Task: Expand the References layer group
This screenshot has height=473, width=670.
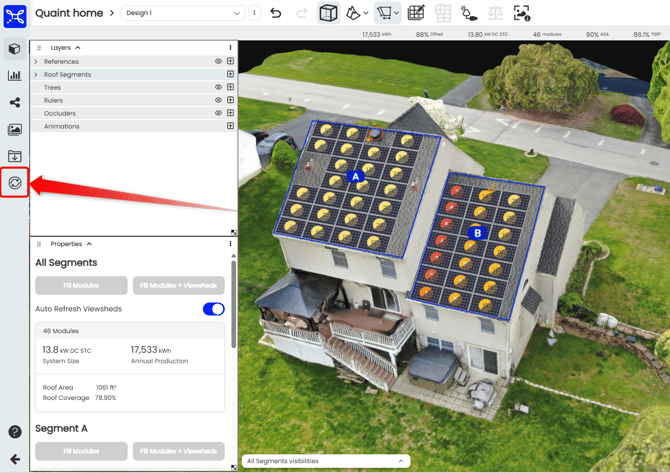Action: pos(37,62)
